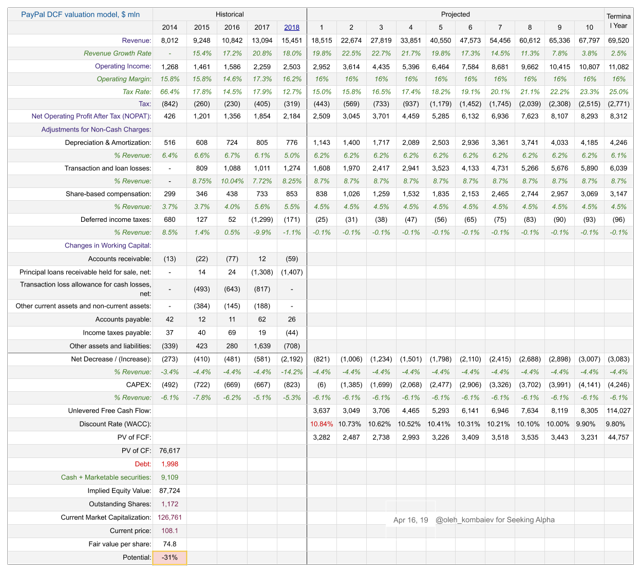Click year 9 Operating Income 10,415
The height and width of the screenshot is (573, 640).
(x=559, y=66)
